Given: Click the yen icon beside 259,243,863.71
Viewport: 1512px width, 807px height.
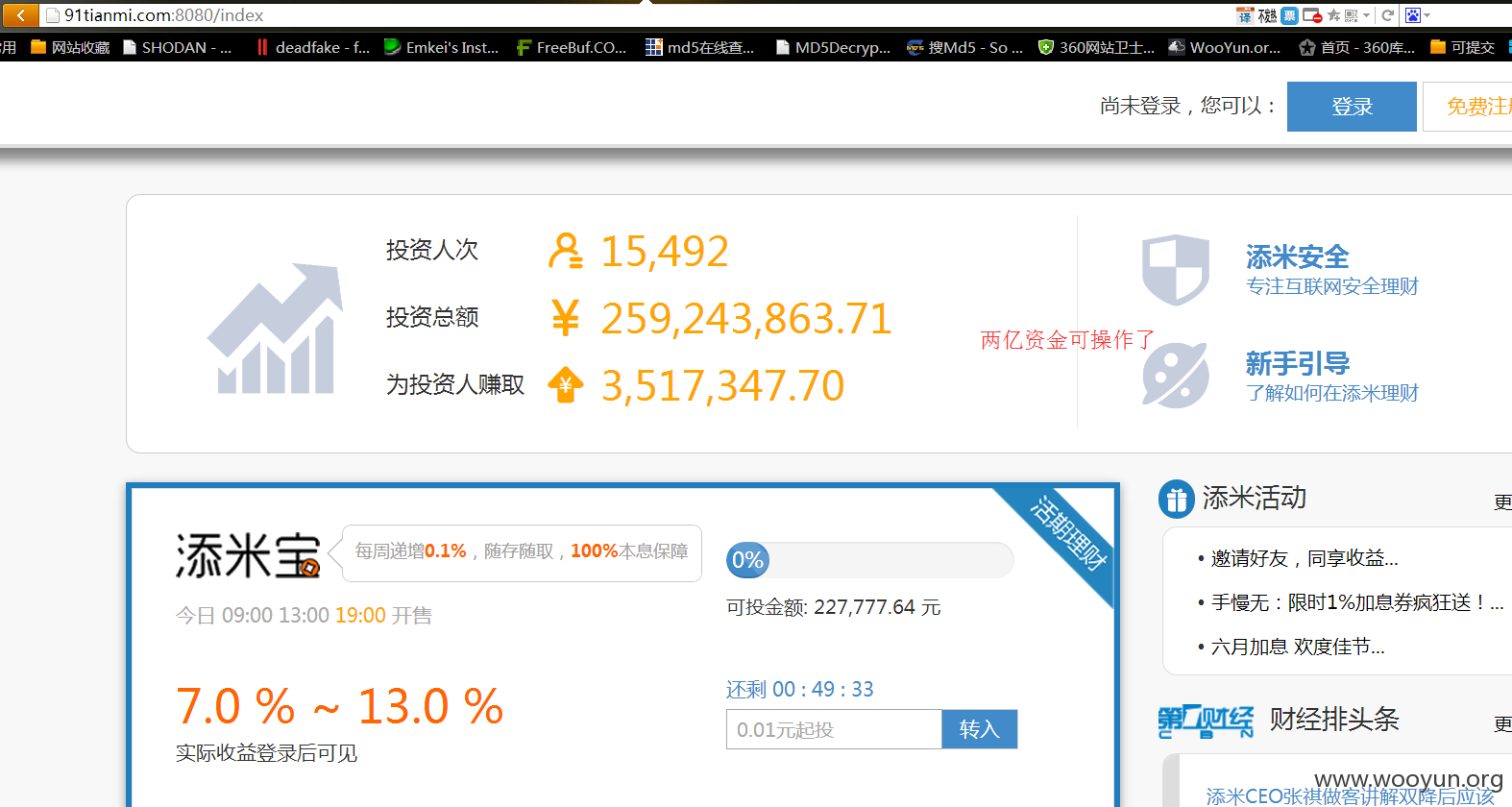Looking at the screenshot, I should [565, 318].
